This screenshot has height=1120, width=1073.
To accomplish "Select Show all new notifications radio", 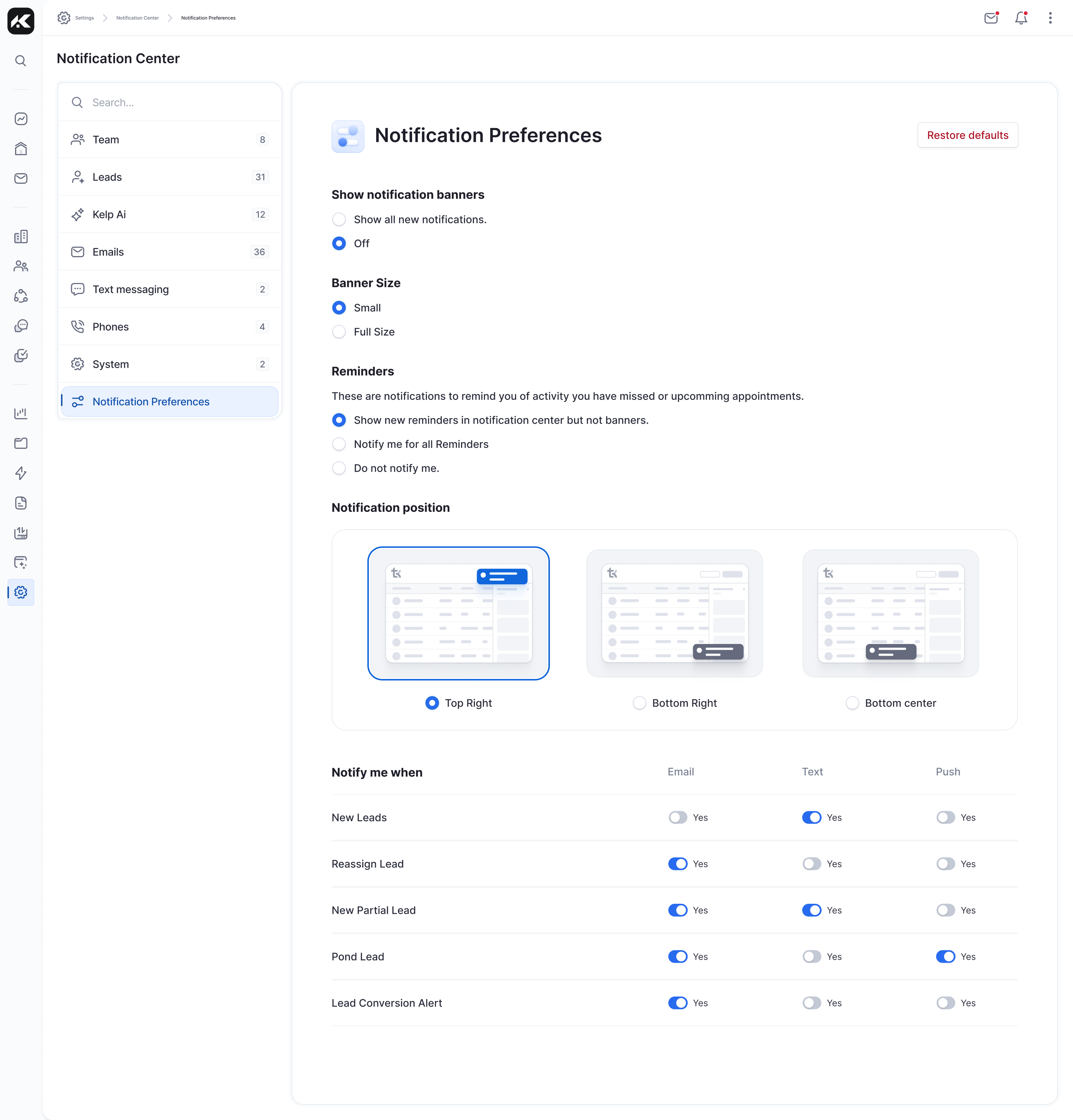I will point(339,220).
